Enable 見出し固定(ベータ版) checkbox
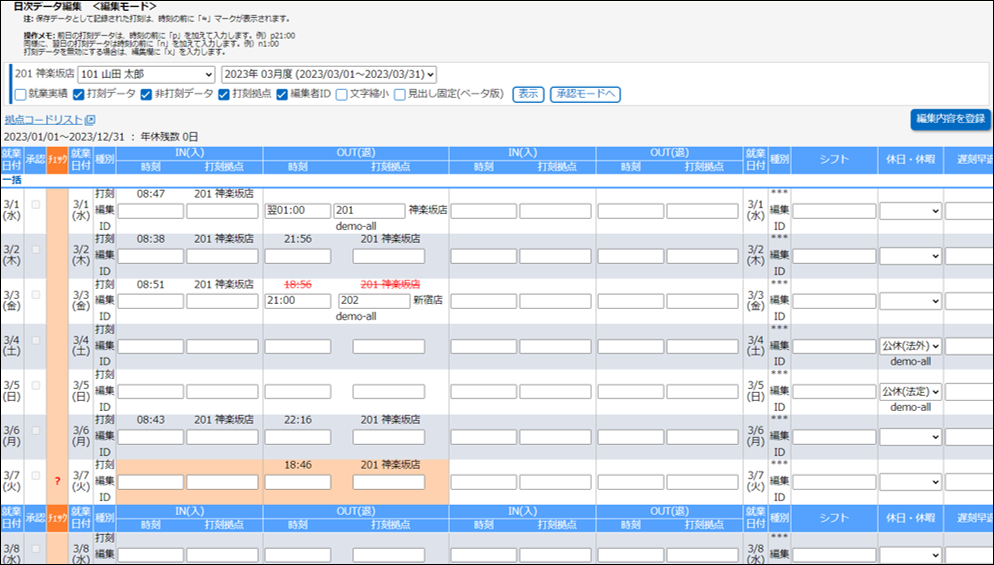 (x=400, y=95)
